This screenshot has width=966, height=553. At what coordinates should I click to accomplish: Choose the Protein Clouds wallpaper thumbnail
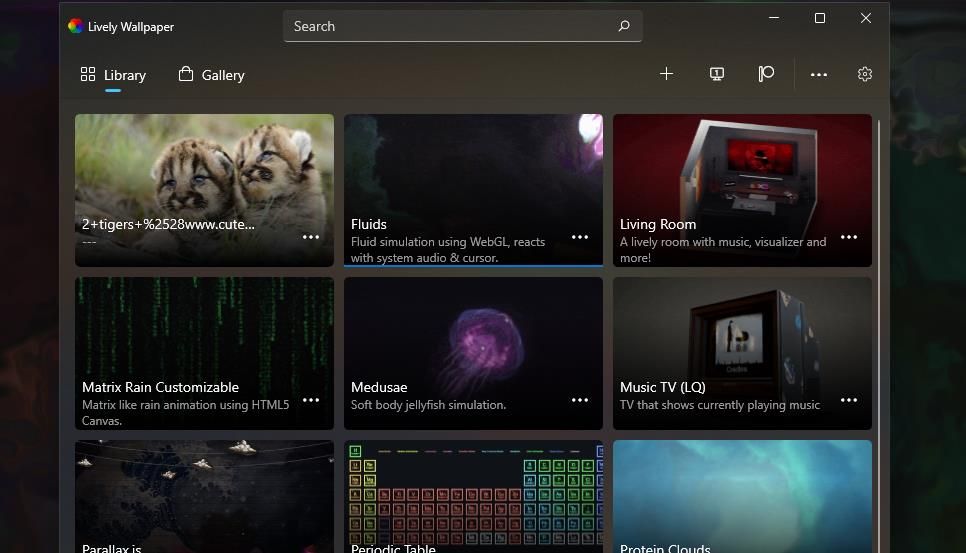[x=742, y=495]
